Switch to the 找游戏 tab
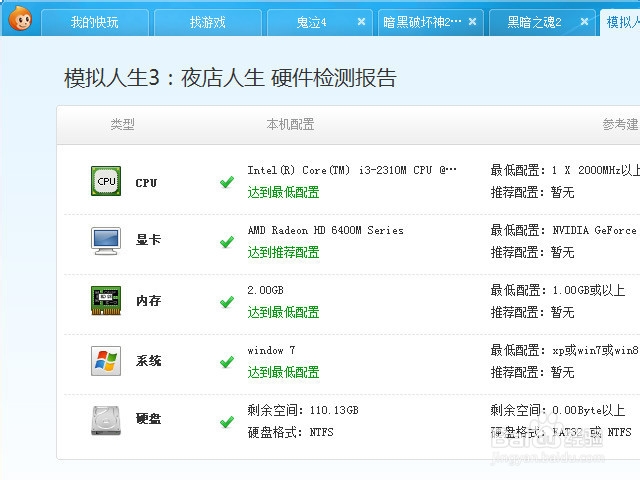640x480 pixels. pos(208,22)
